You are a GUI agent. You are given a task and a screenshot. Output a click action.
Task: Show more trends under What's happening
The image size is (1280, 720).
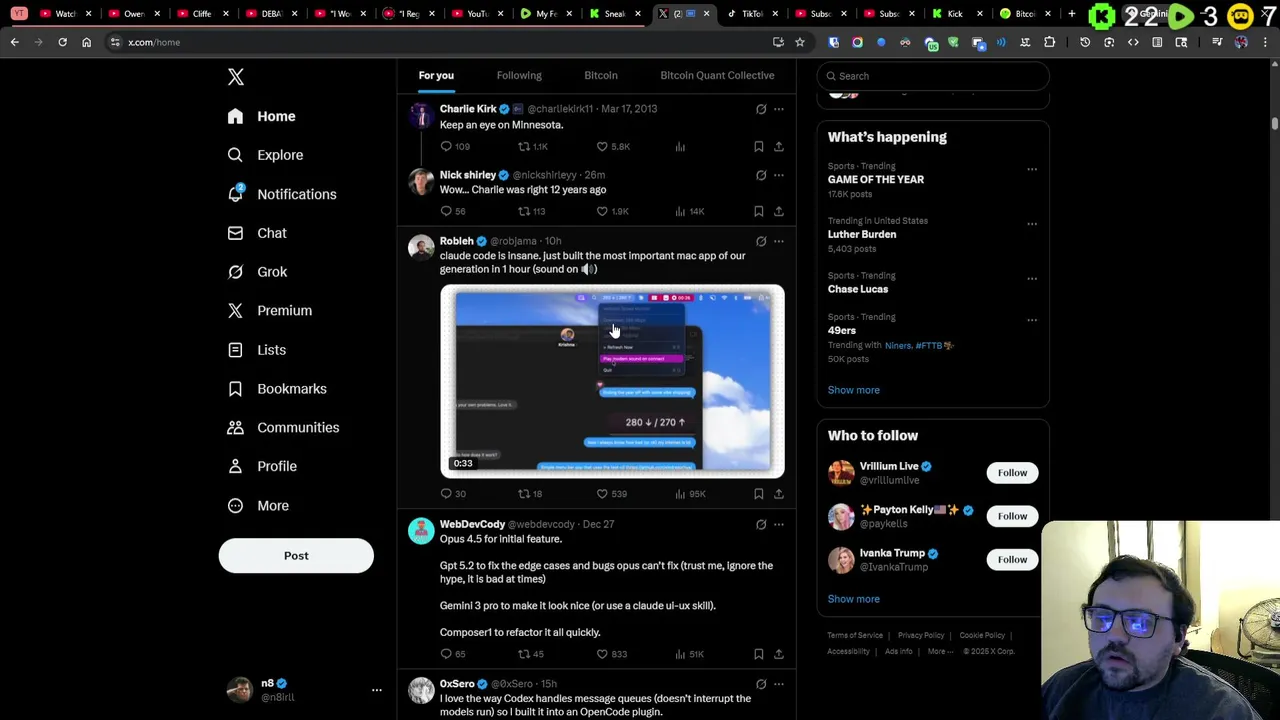click(854, 390)
